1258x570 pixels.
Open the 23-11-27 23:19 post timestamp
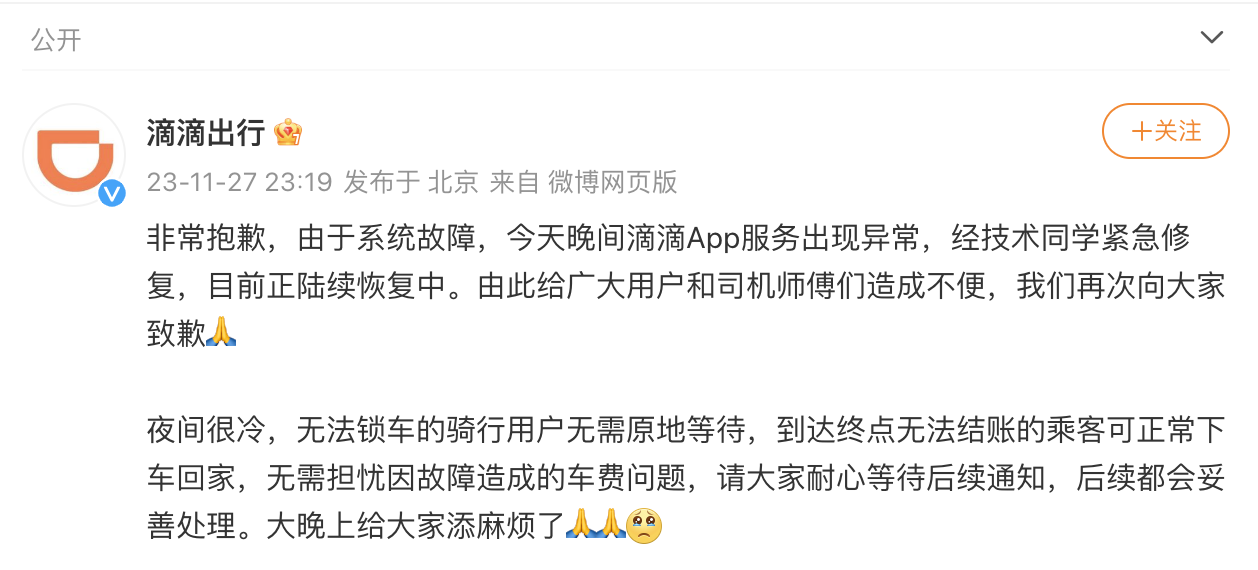pyautogui.click(x=238, y=182)
